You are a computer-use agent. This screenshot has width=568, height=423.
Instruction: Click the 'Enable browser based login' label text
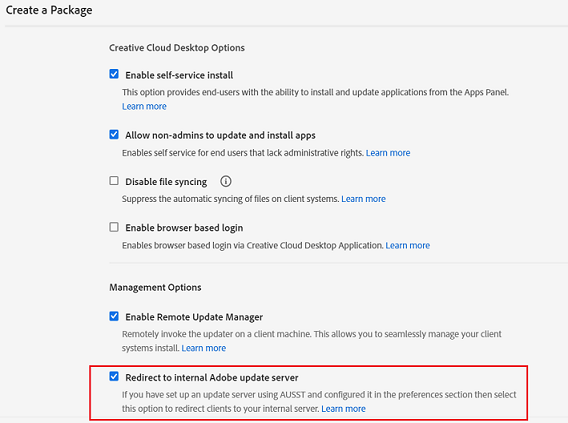184,228
